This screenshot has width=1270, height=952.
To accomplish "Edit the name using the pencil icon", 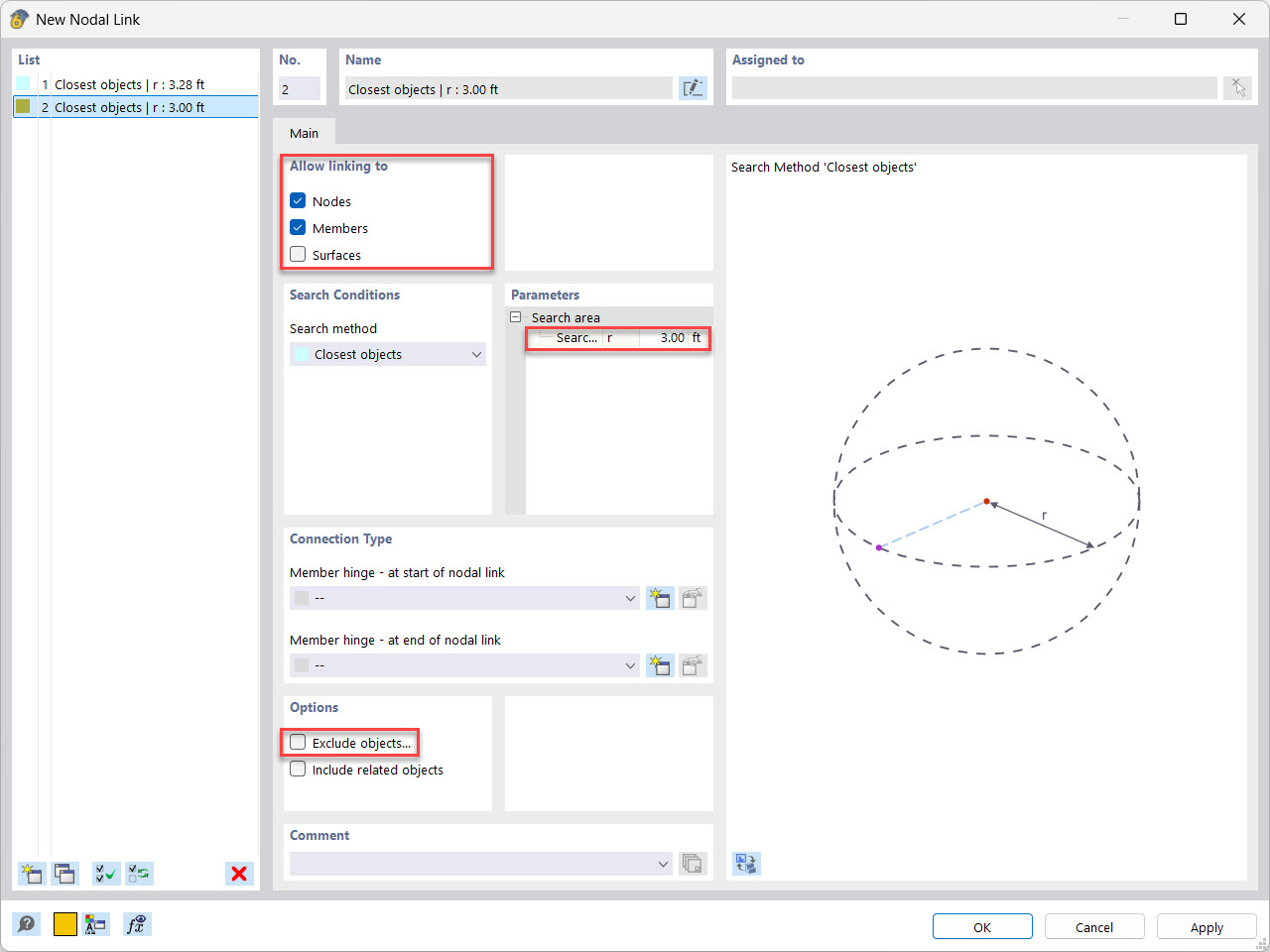I will (693, 87).
